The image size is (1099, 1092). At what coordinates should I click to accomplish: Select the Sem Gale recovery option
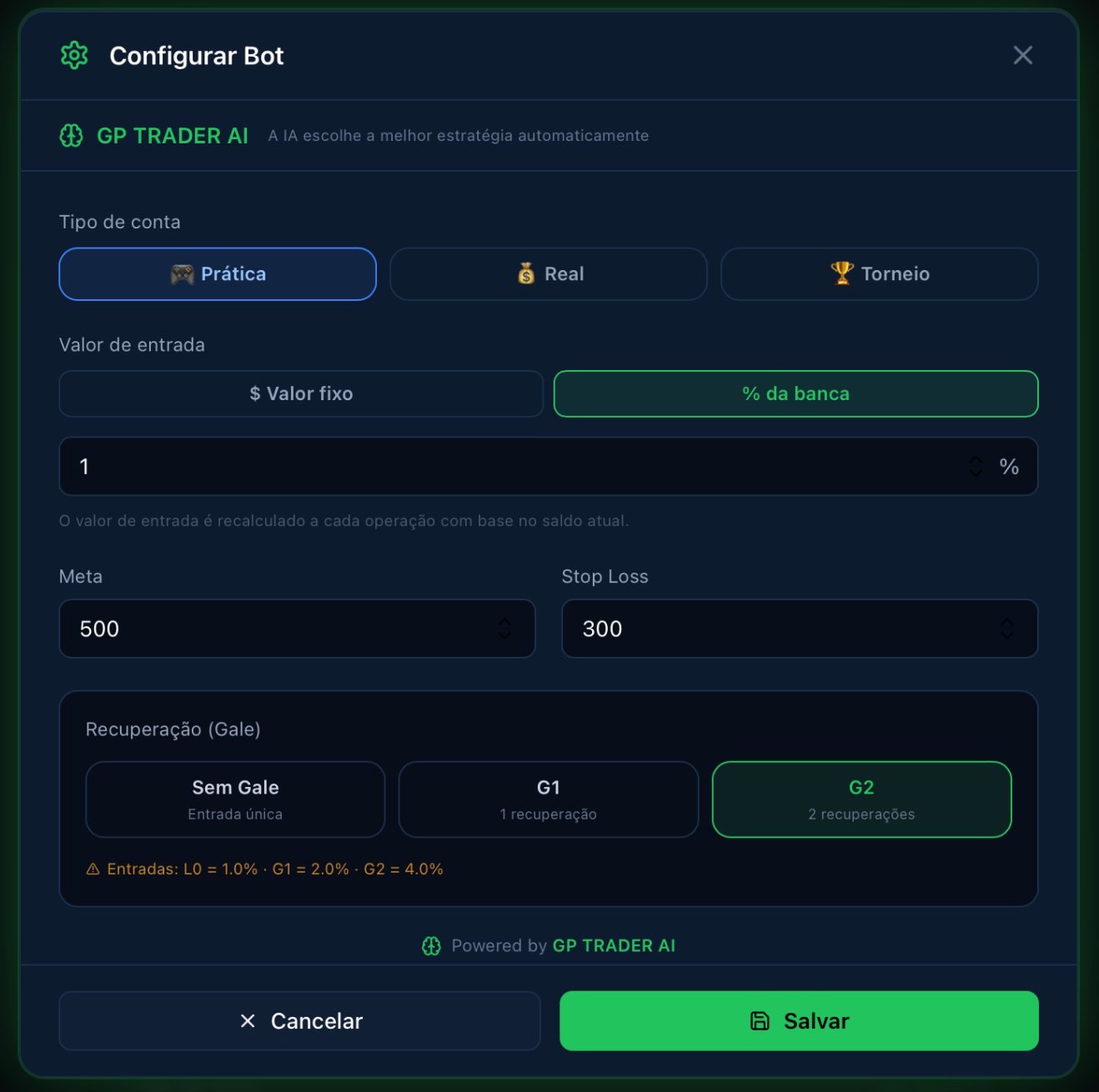pos(234,799)
